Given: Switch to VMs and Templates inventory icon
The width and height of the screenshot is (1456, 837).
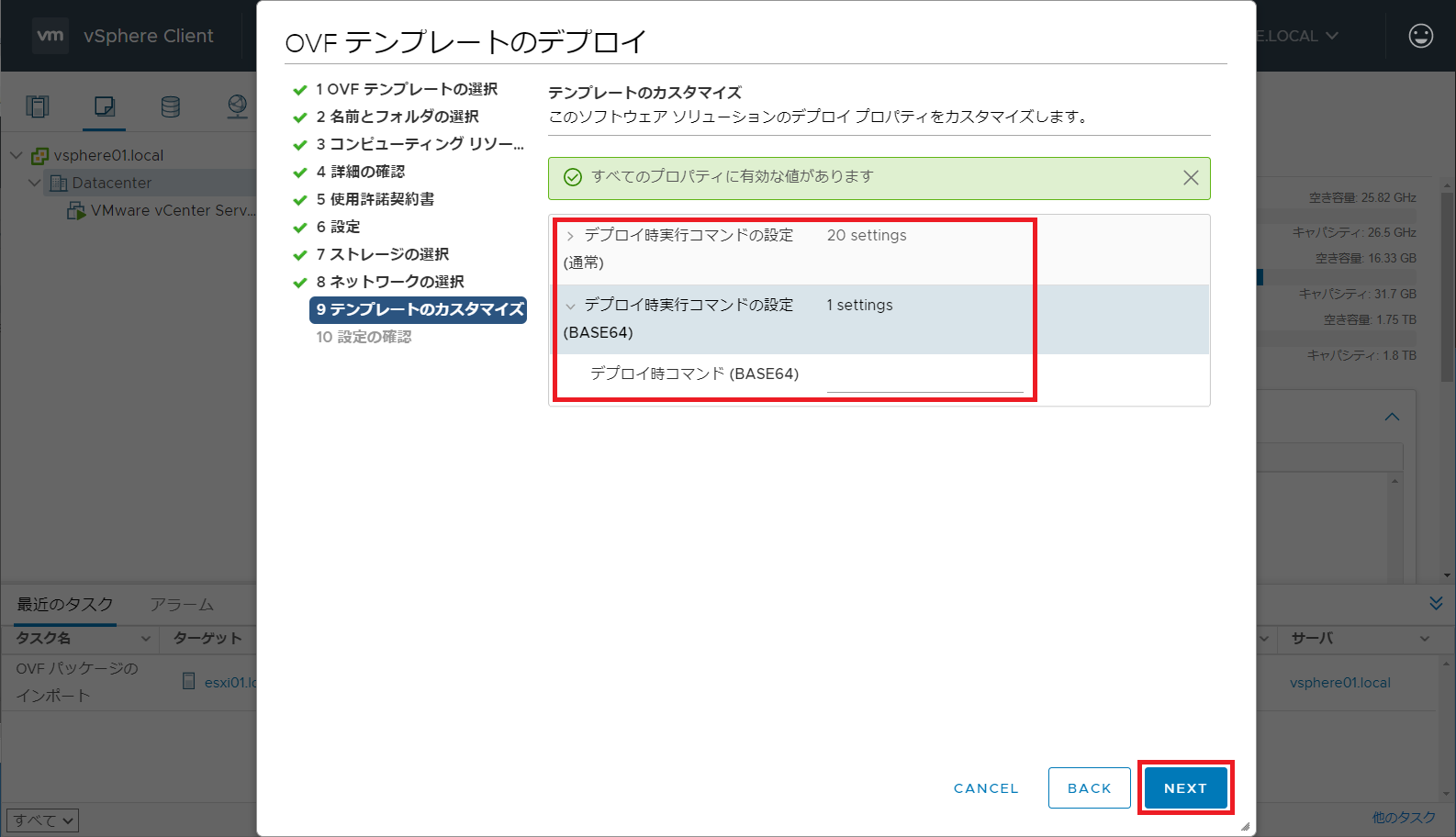Looking at the screenshot, I should (105, 106).
